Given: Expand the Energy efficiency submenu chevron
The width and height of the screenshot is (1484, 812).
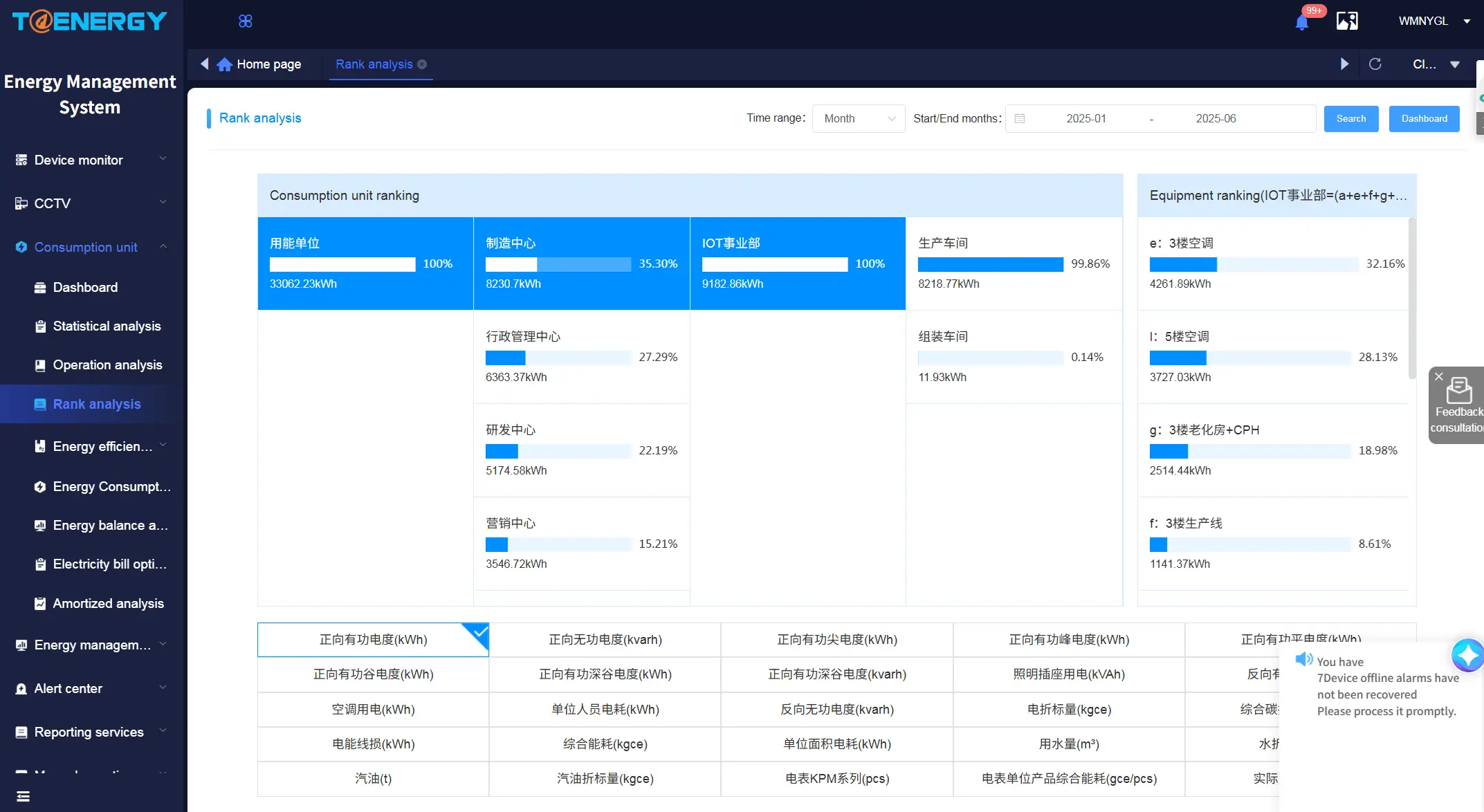Looking at the screenshot, I should coord(163,445).
